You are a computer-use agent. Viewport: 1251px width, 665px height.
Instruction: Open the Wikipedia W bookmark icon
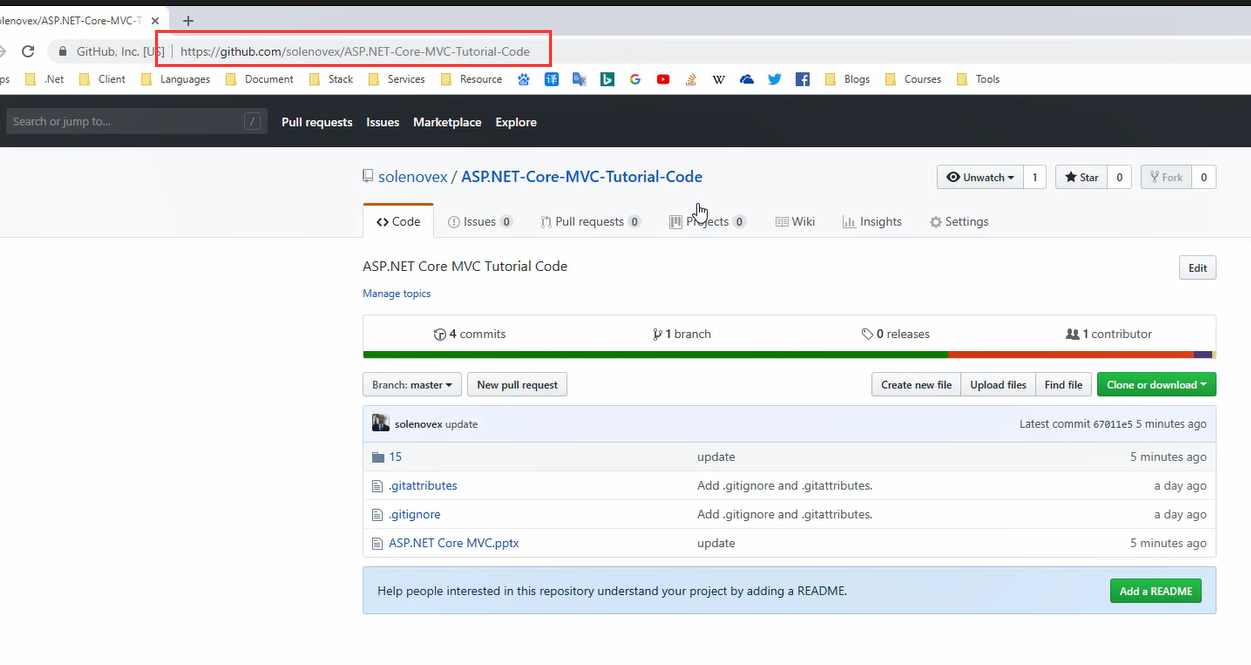click(x=719, y=79)
